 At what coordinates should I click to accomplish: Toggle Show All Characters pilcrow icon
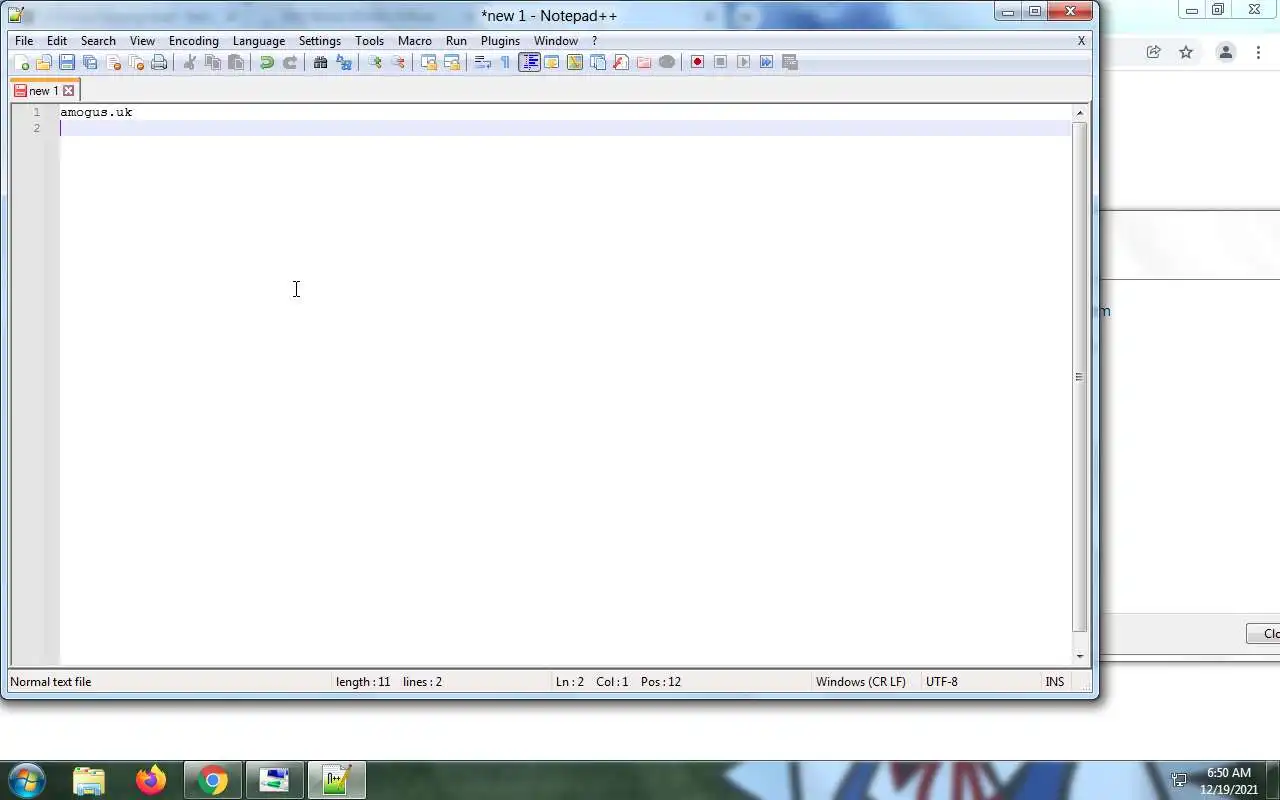(505, 62)
